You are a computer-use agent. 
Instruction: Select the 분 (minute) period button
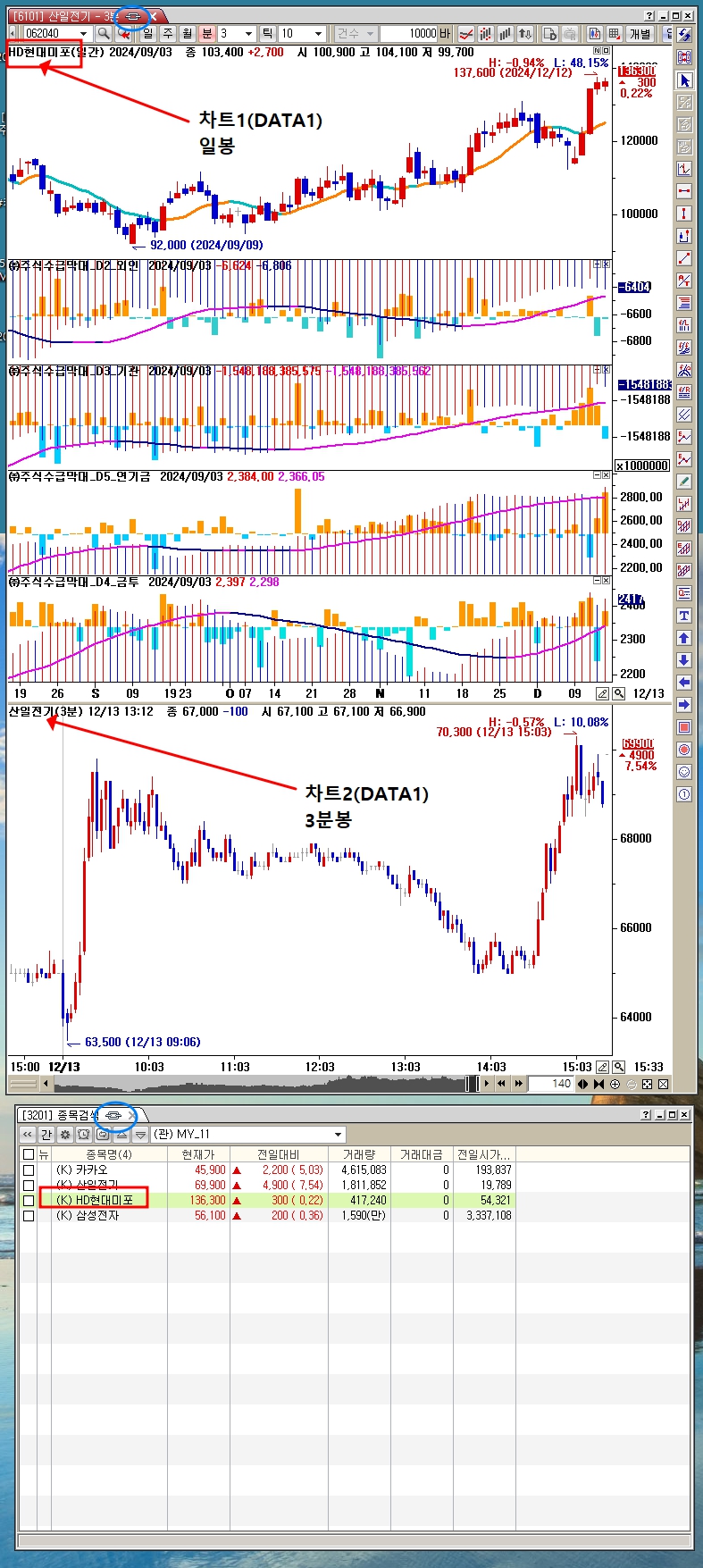coord(206,34)
